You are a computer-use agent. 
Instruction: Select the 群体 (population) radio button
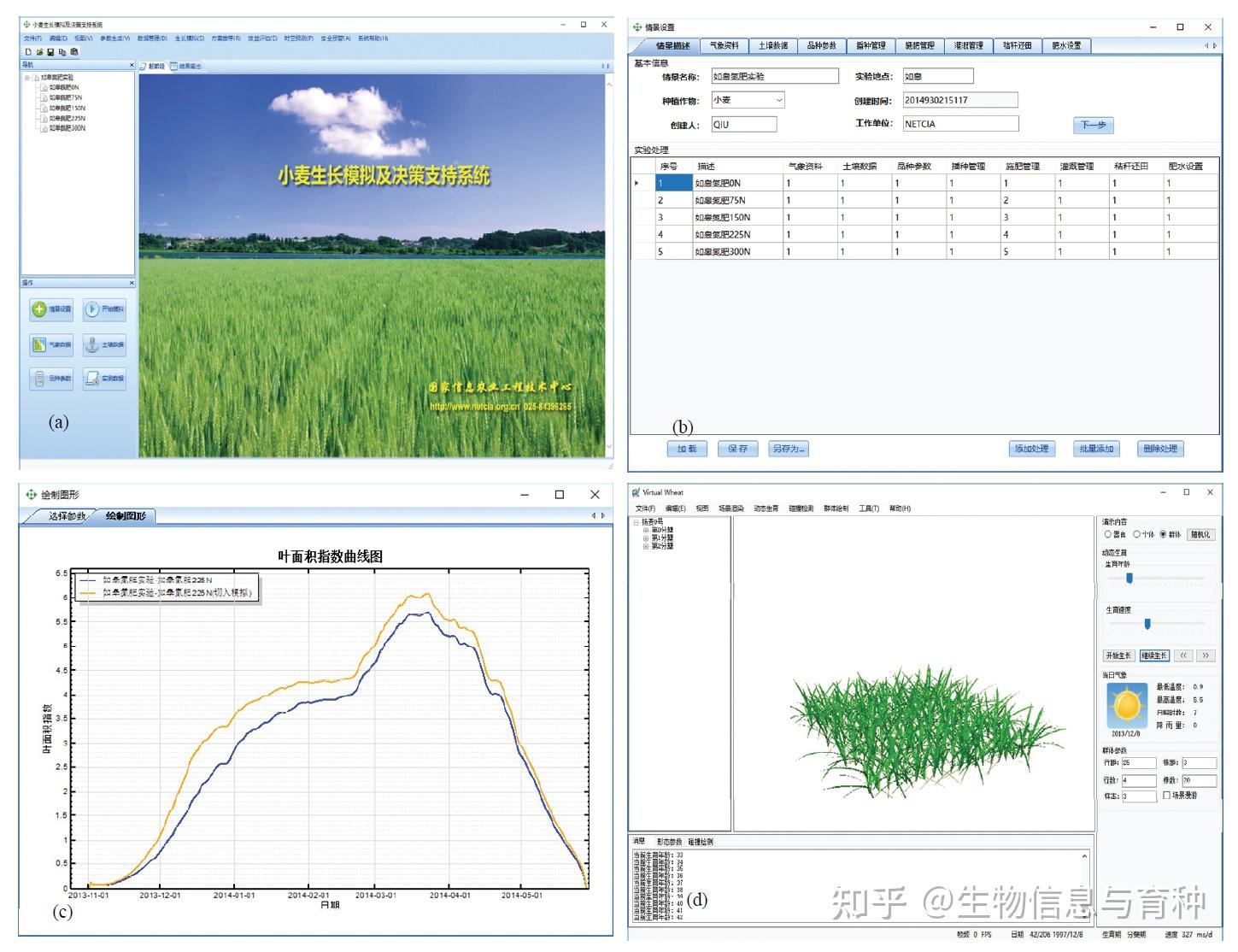pos(1163,533)
